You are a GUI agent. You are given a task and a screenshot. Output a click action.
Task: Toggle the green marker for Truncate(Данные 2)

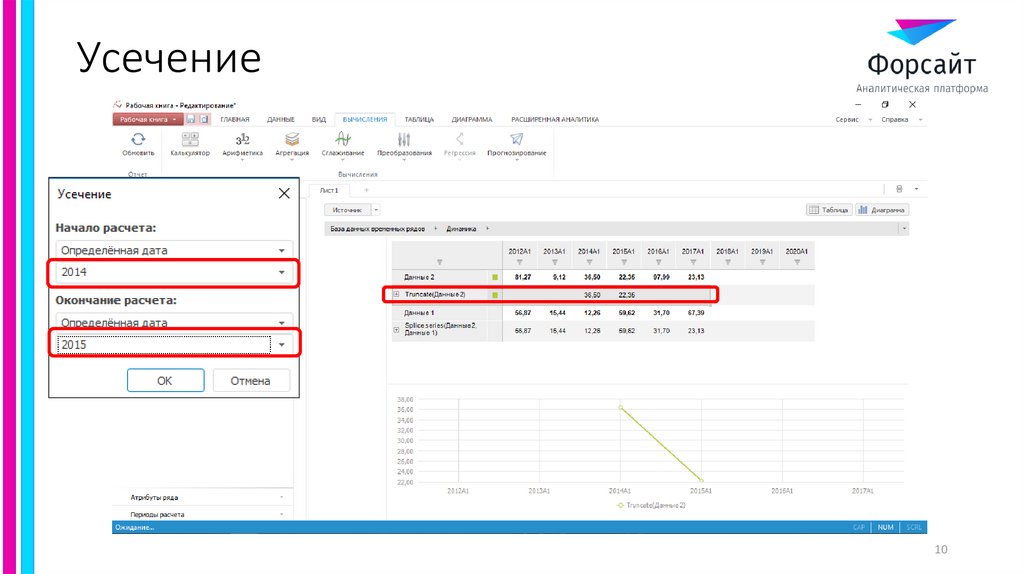[x=494, y=295]
